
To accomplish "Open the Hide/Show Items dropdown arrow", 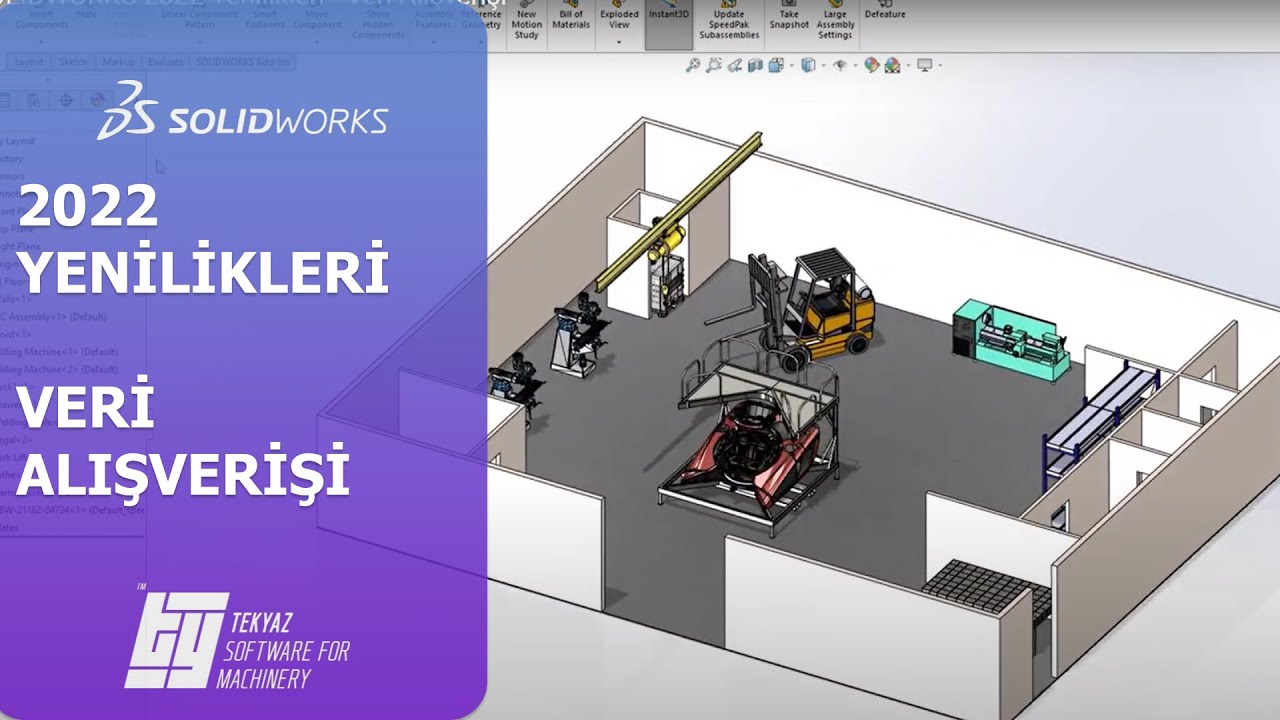I will pyautogui.click(x=854, y=66).
